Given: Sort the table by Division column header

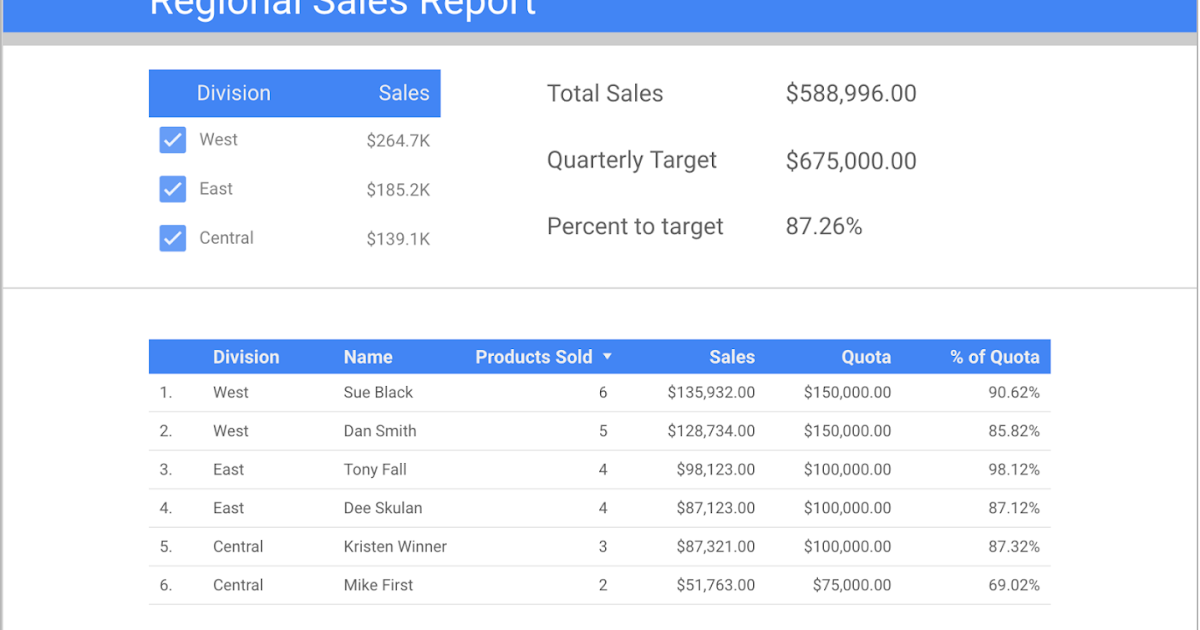Looking at the screenshot, I should 246,356.
